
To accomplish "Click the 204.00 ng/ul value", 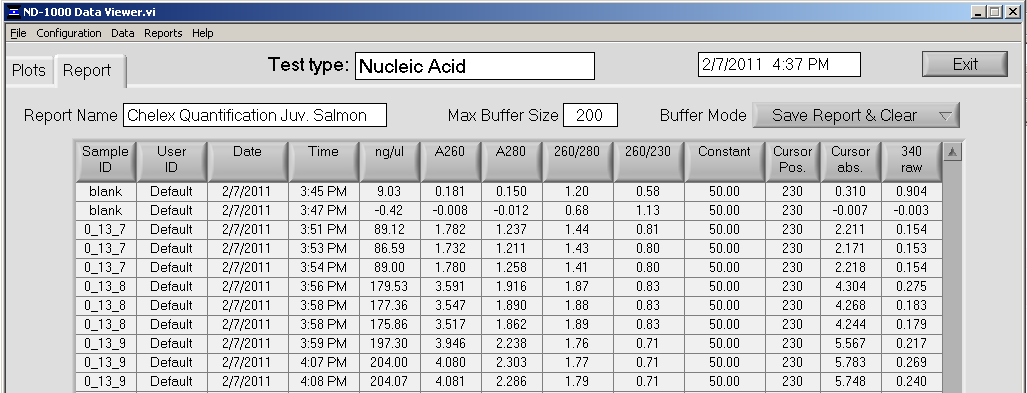I will (390, 362).
